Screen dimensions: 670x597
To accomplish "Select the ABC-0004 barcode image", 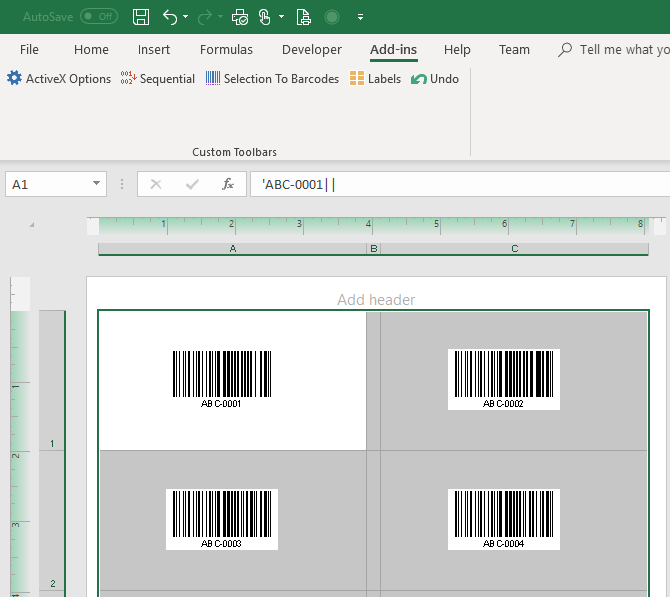I will (x=504, y=519).
